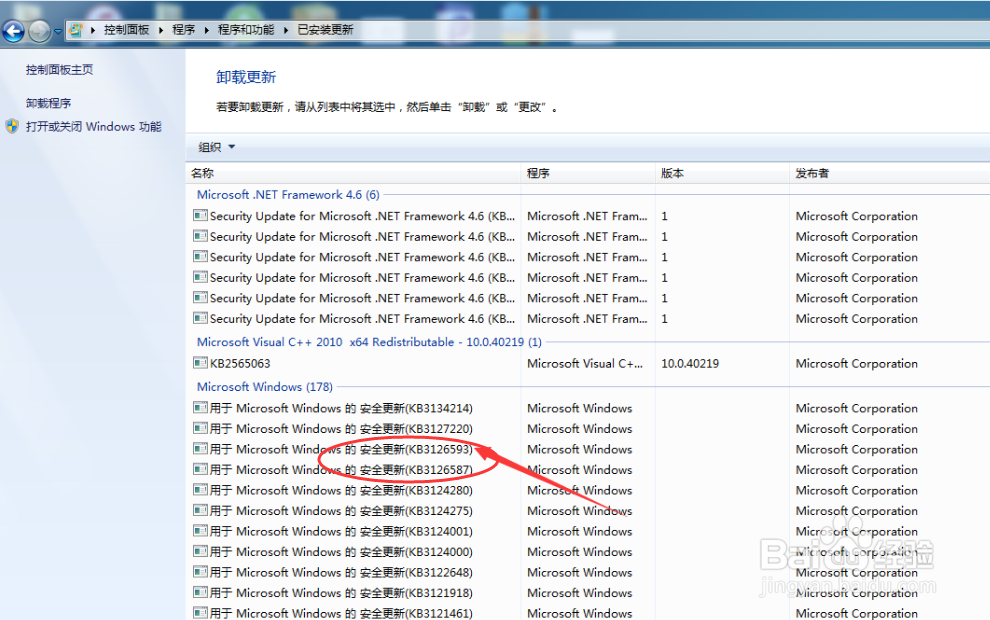Open the recent pages dropdown arrow

(x=57, y=31)
